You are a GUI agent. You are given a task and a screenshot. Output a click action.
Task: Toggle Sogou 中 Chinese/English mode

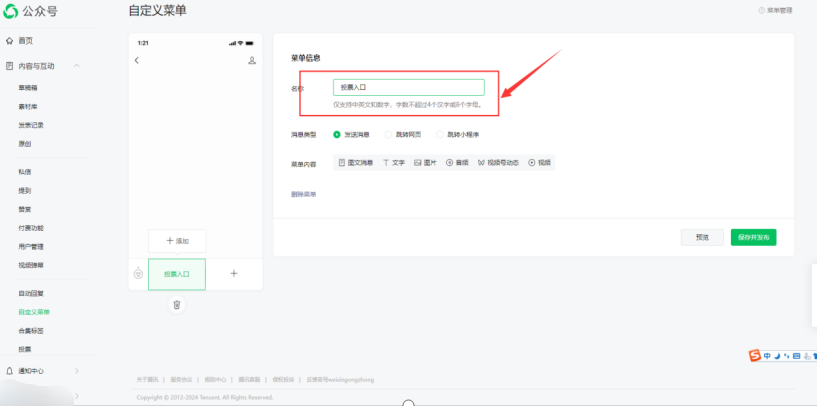(767, 356)
